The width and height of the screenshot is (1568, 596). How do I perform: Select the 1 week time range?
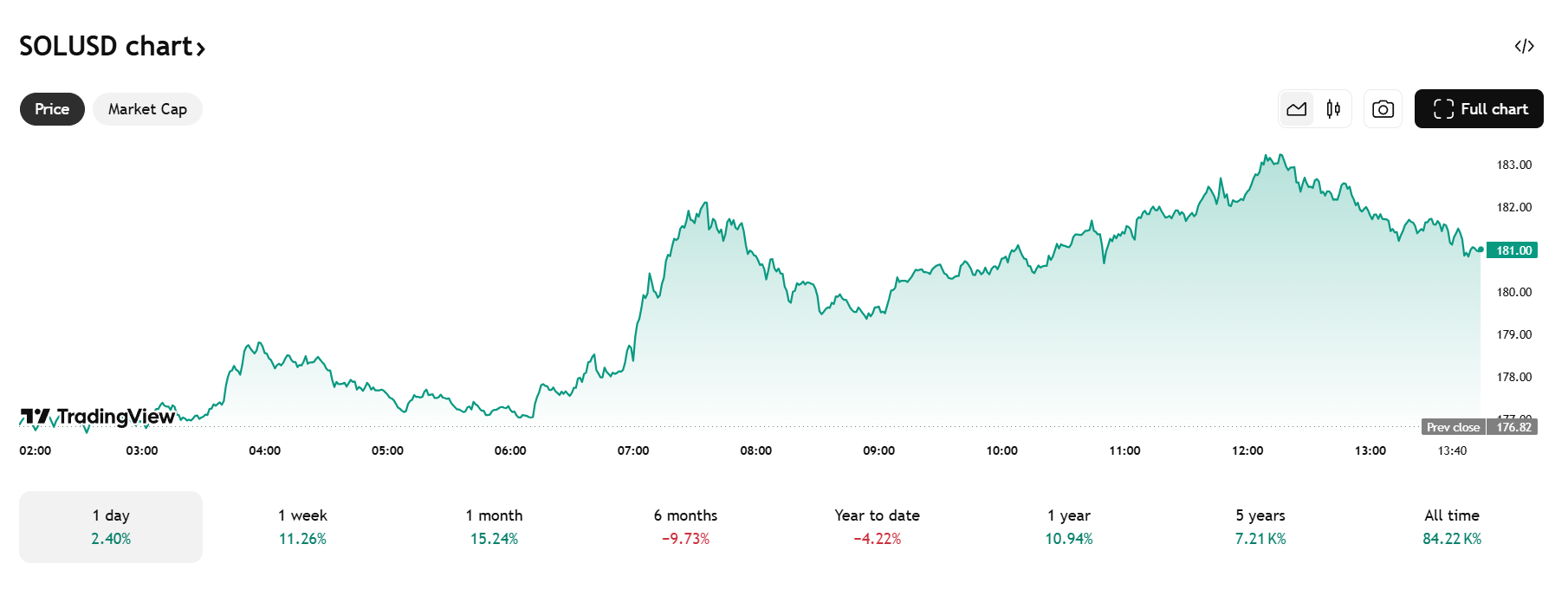[302, 526]
